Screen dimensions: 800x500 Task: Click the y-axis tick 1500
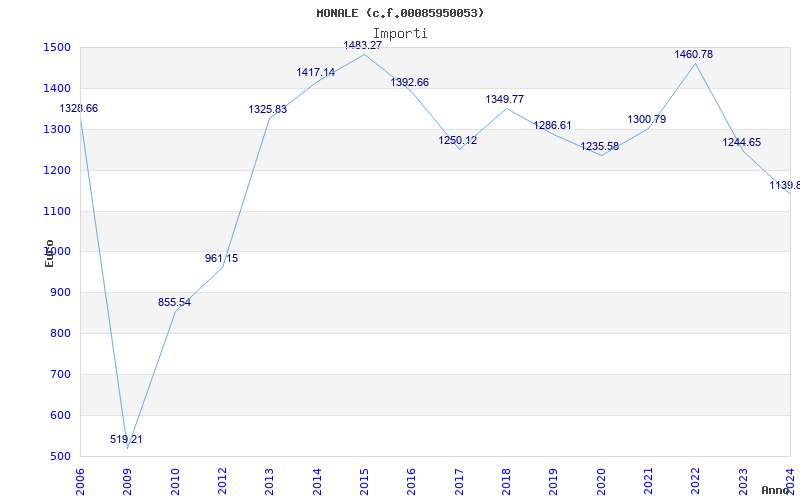coord(55,48)
